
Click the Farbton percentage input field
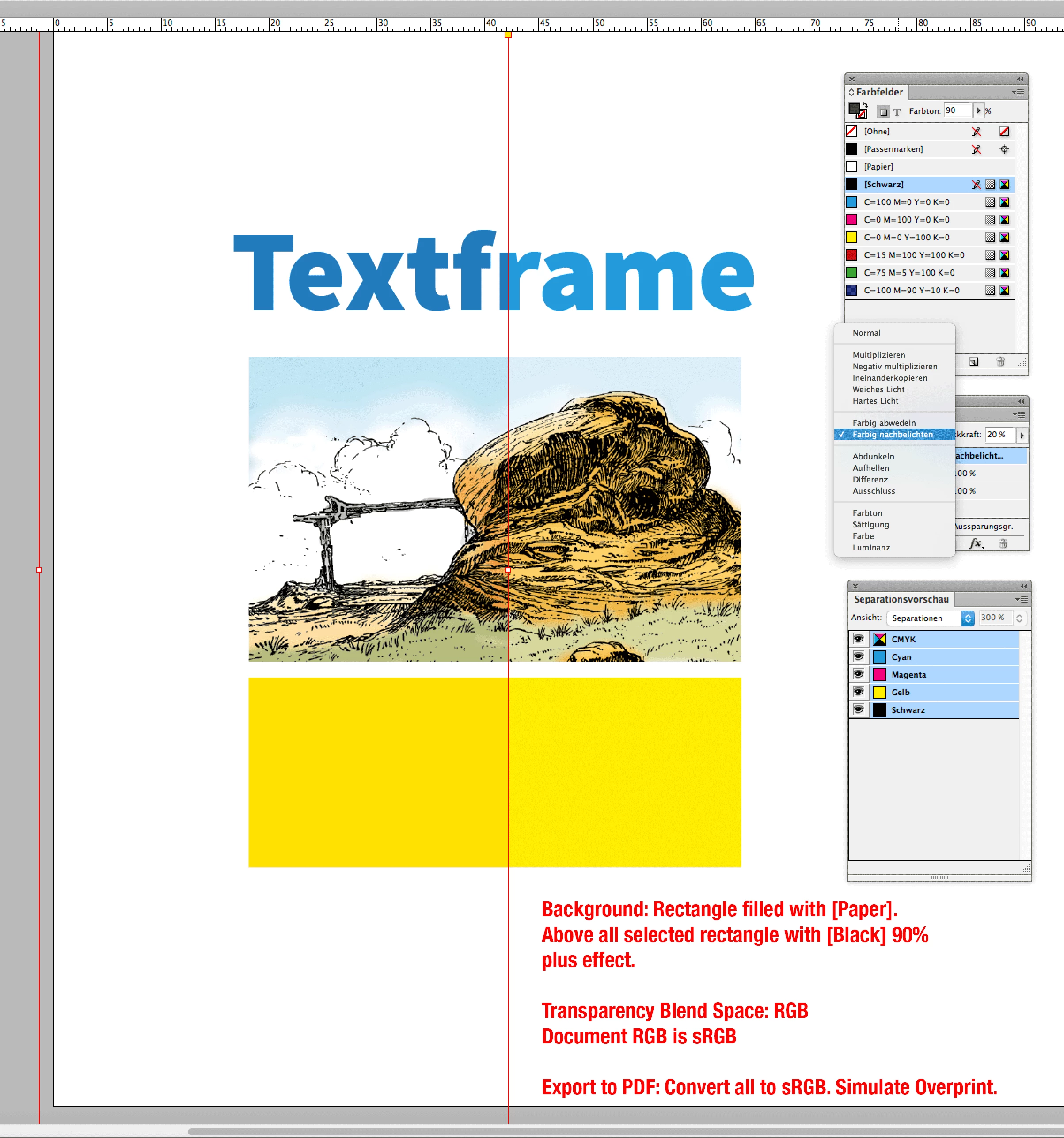pos(958,110)
